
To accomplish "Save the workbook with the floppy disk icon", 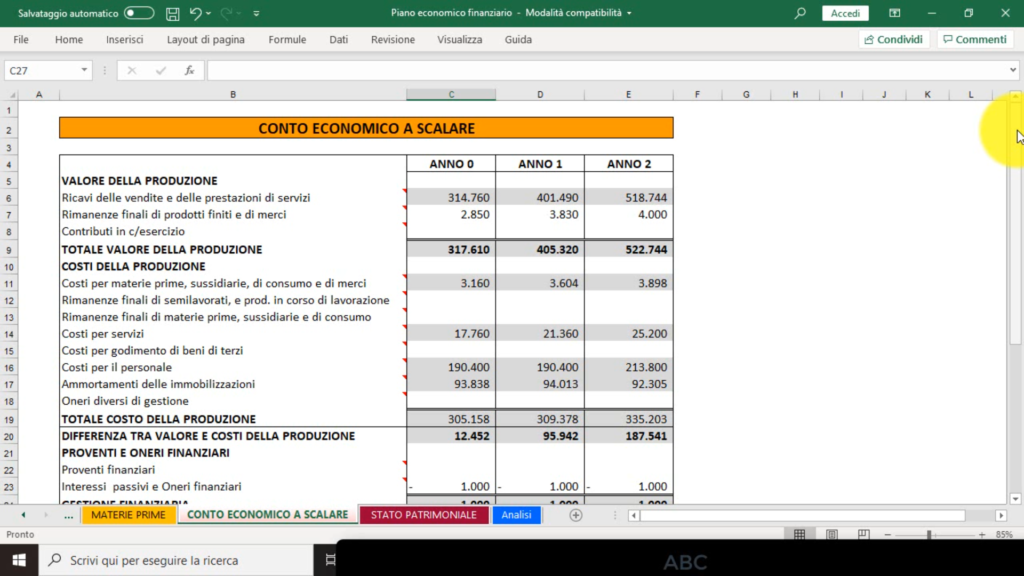I will pyautogui.click(x=172, y=13).
